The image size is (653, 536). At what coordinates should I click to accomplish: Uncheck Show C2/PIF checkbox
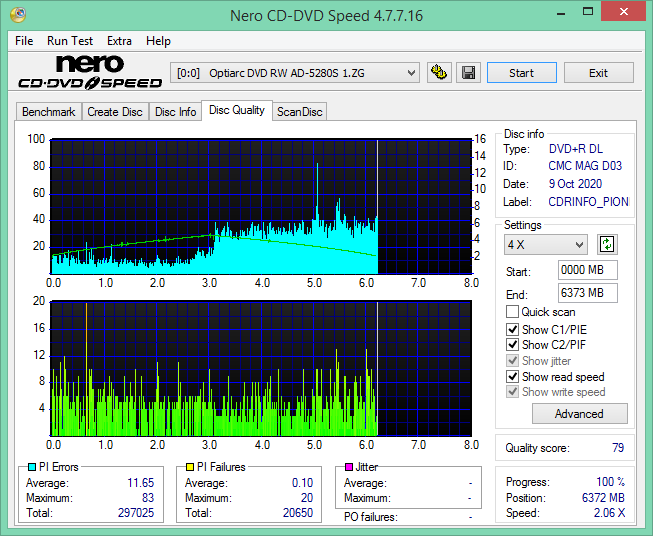512,344
